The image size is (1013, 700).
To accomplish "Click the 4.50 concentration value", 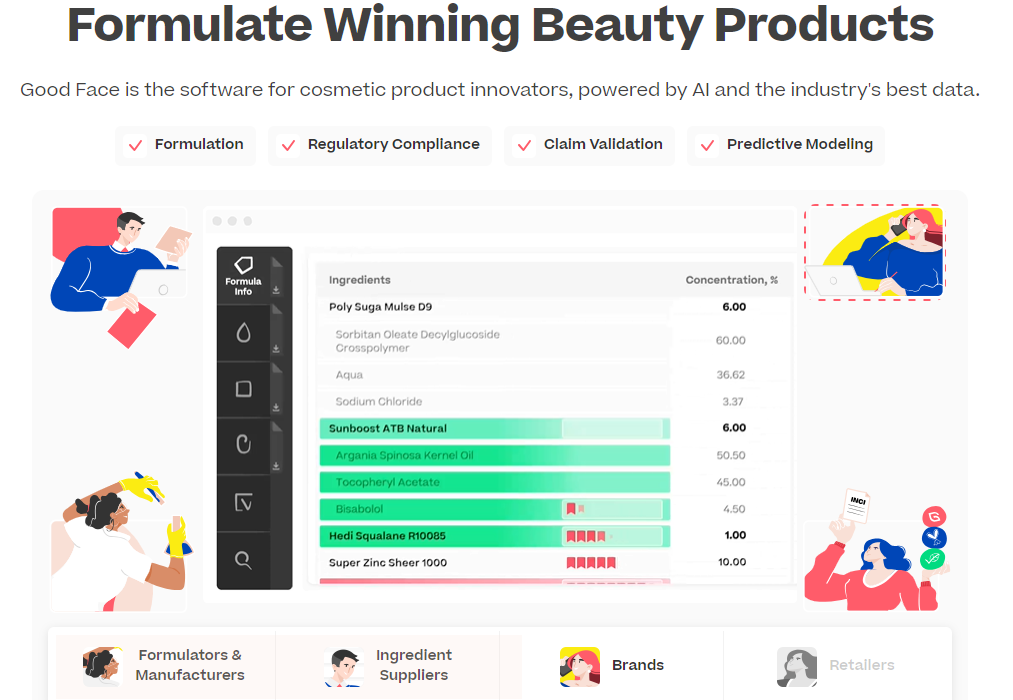I will pos(734,509).
